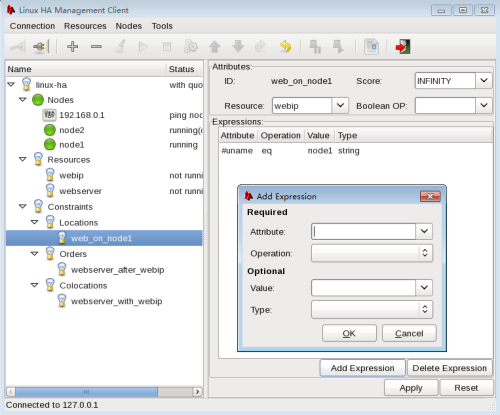Select the webserver_after_webip order constraint
Image resolution: width=500 pixels, height=415 pixels.
point(118,270)
